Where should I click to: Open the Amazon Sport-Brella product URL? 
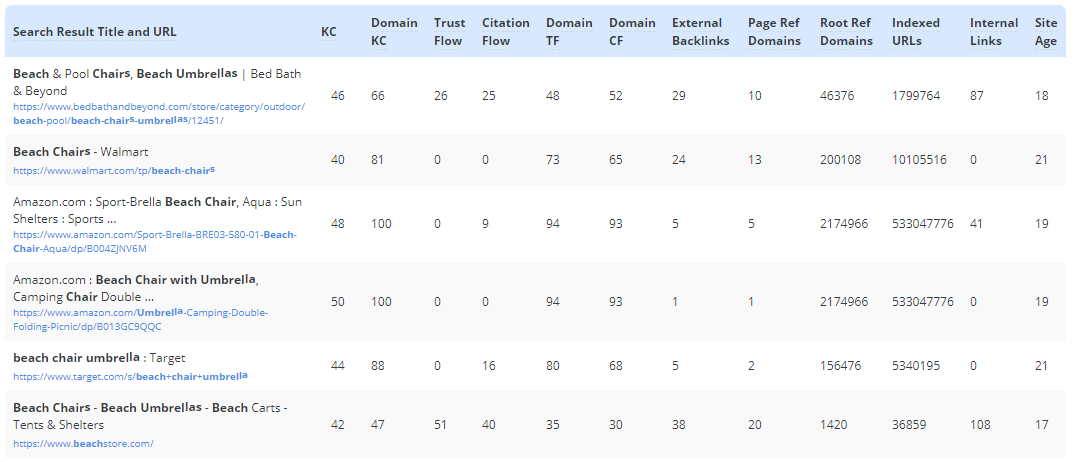coord(155,235)
